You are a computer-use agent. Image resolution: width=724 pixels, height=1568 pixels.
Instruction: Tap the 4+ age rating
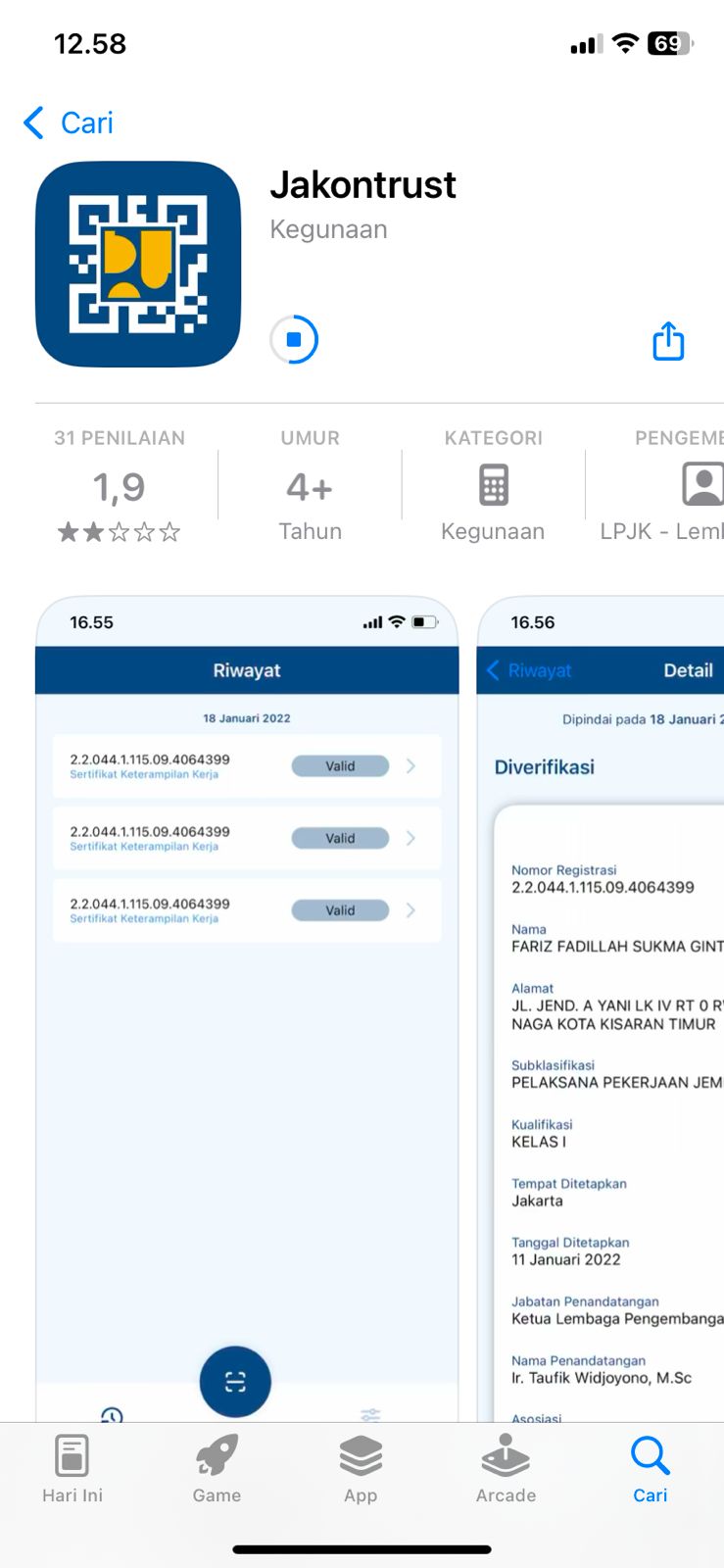[310, 487]
